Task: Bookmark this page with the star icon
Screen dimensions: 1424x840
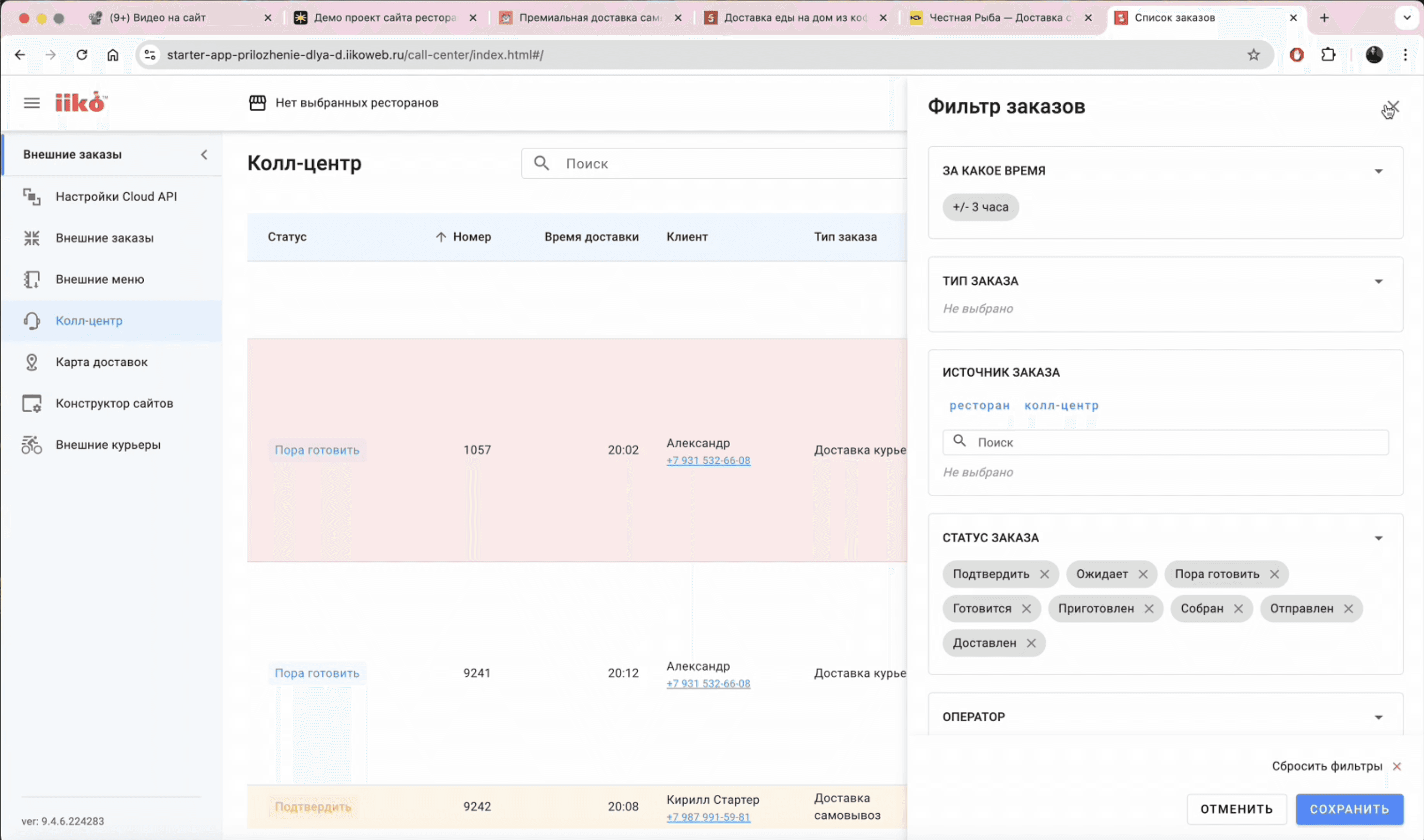Action: [1253, 55]
